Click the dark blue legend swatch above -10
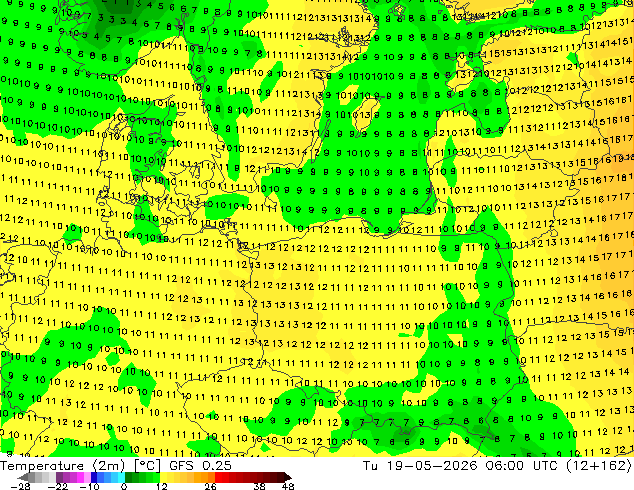Screen dimensions: 634x490 (94, 477)
